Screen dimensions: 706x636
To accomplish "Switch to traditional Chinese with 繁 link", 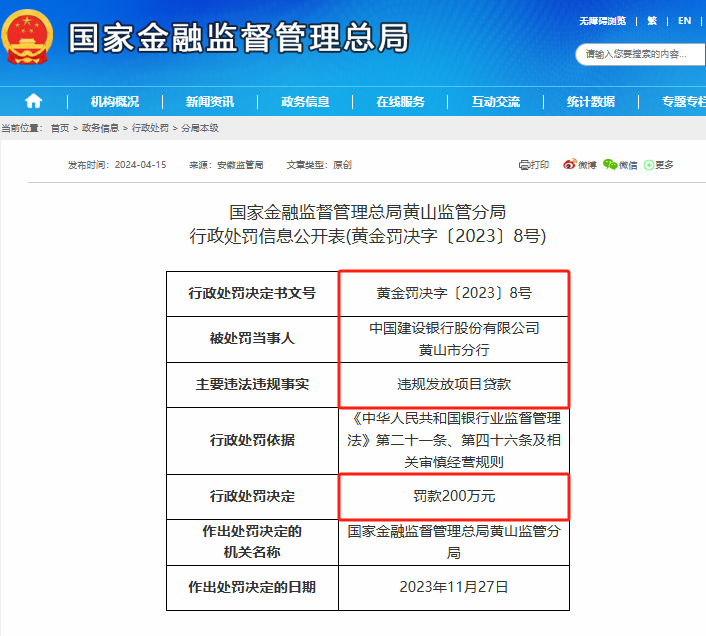I will pos(652,20).
